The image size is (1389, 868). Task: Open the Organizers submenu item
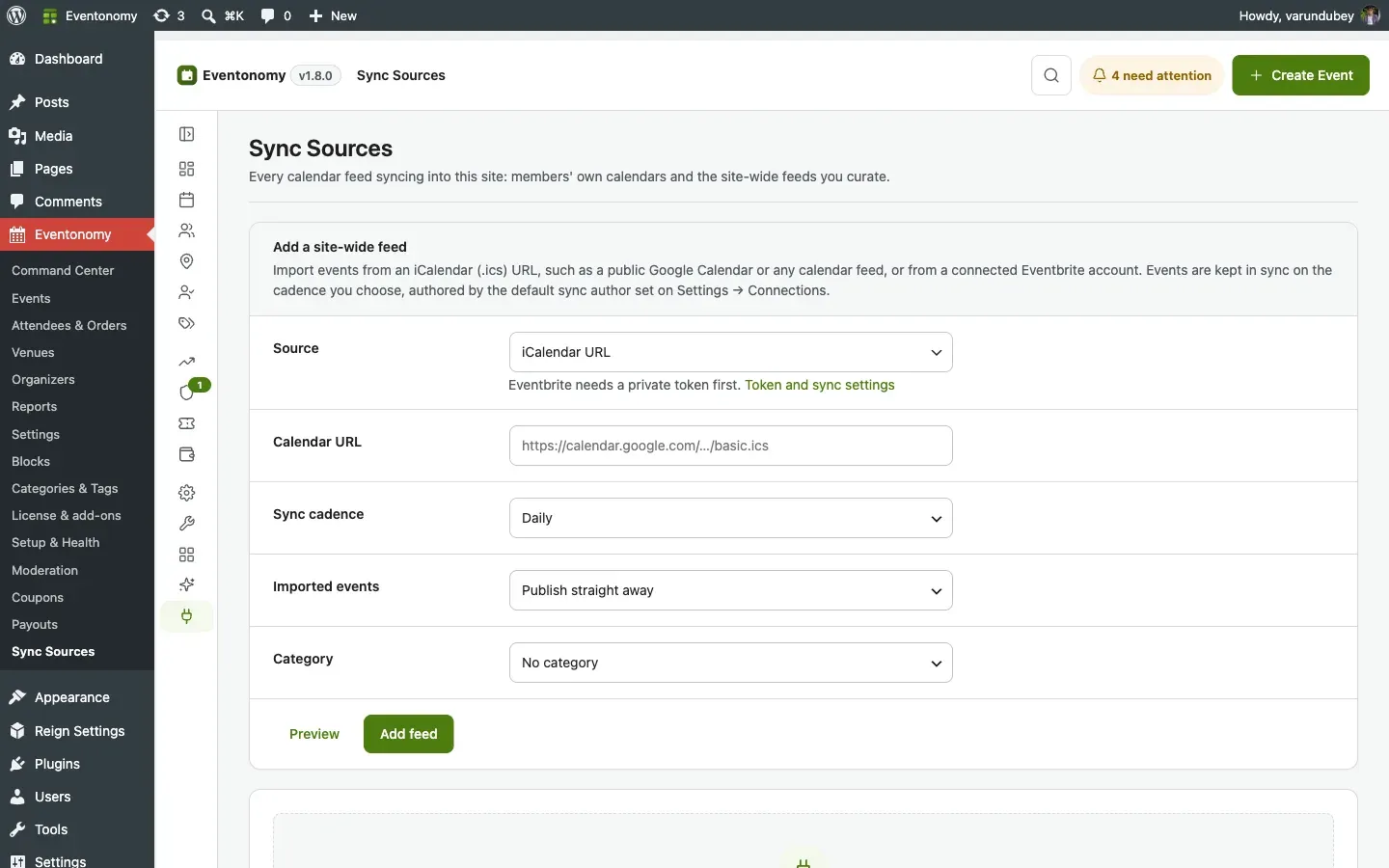43,380
